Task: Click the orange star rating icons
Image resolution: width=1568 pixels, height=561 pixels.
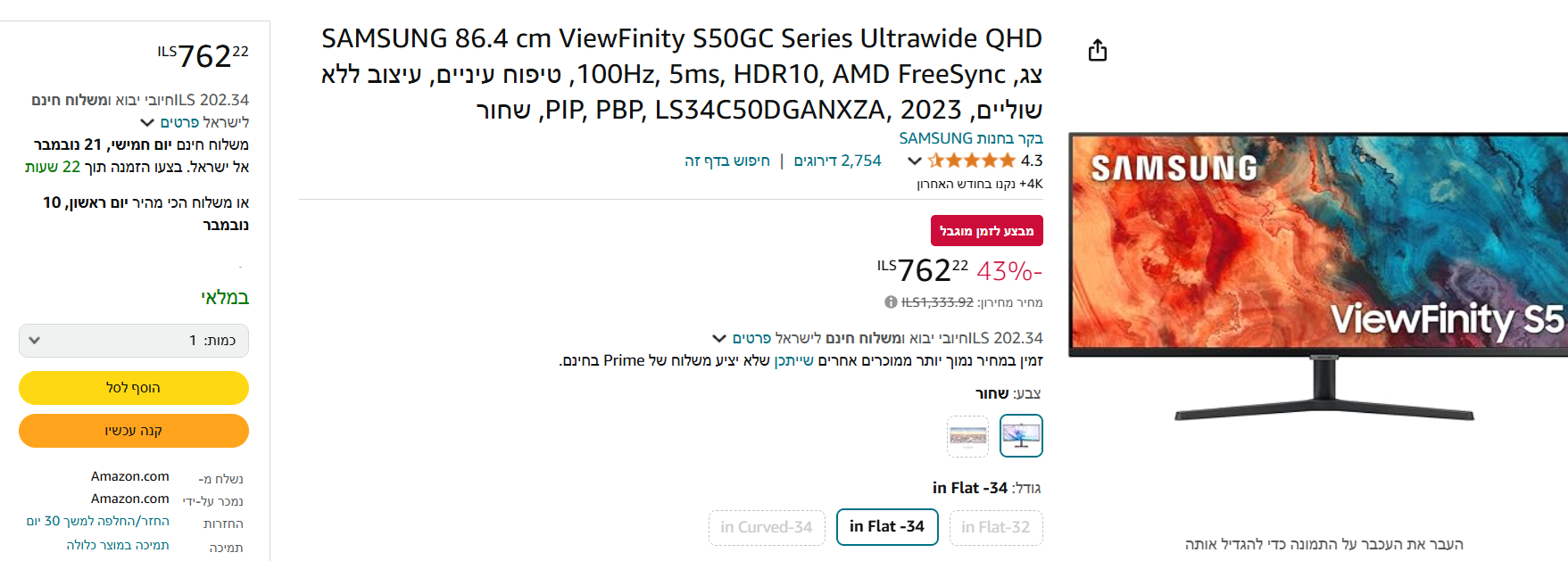Action: [971, 161]
